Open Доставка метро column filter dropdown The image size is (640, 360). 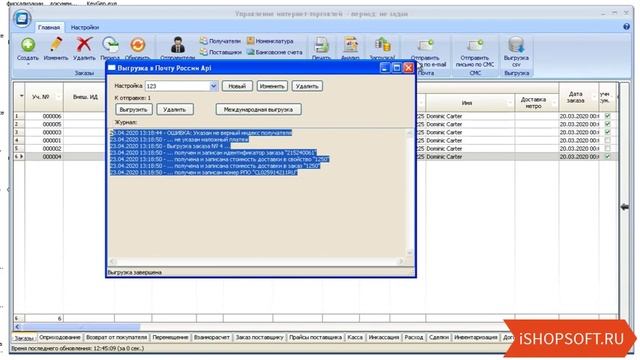coord(554,103)
